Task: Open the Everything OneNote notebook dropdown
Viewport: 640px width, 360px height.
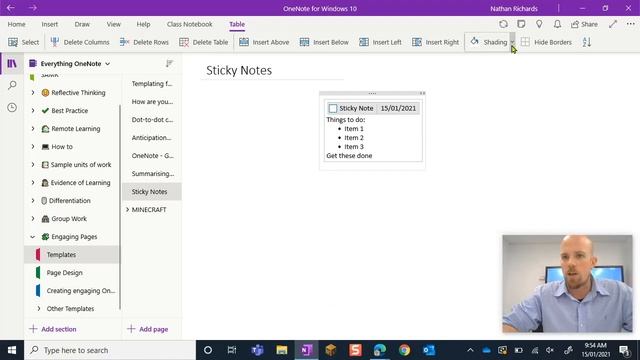Action: 108,64
